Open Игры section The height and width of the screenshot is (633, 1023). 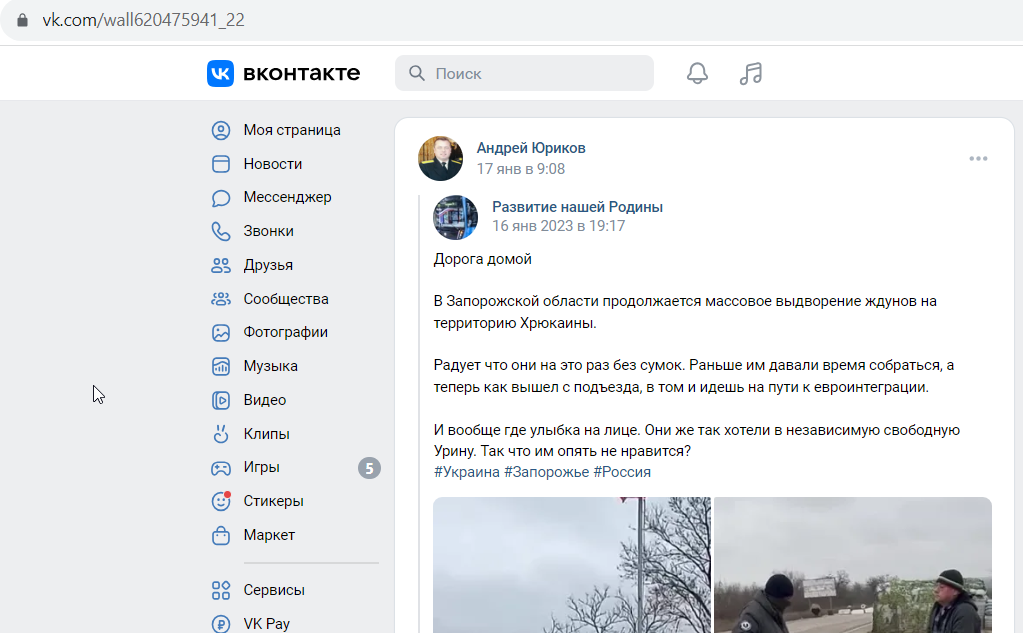262,467
